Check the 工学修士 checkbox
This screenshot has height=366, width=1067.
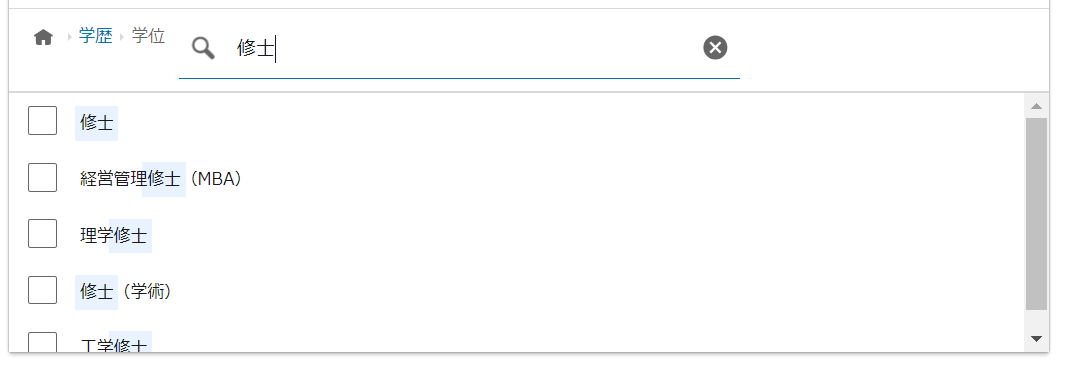pyautogui.click(x=42, y=342)
